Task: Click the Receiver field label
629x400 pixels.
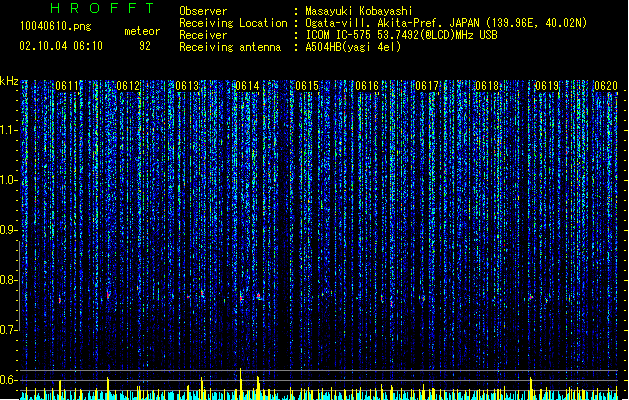Action: (x=203, y=35)
